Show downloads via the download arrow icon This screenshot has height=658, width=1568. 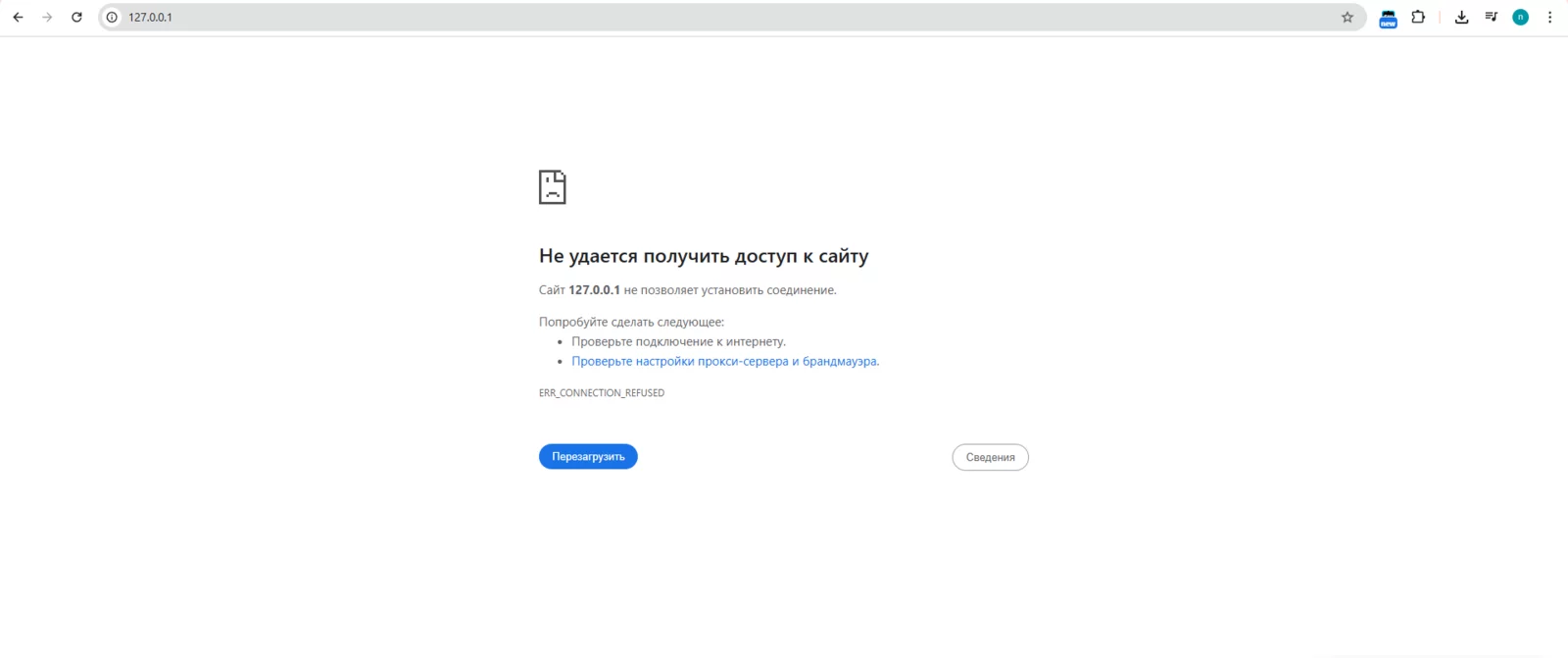[1461, 17]
